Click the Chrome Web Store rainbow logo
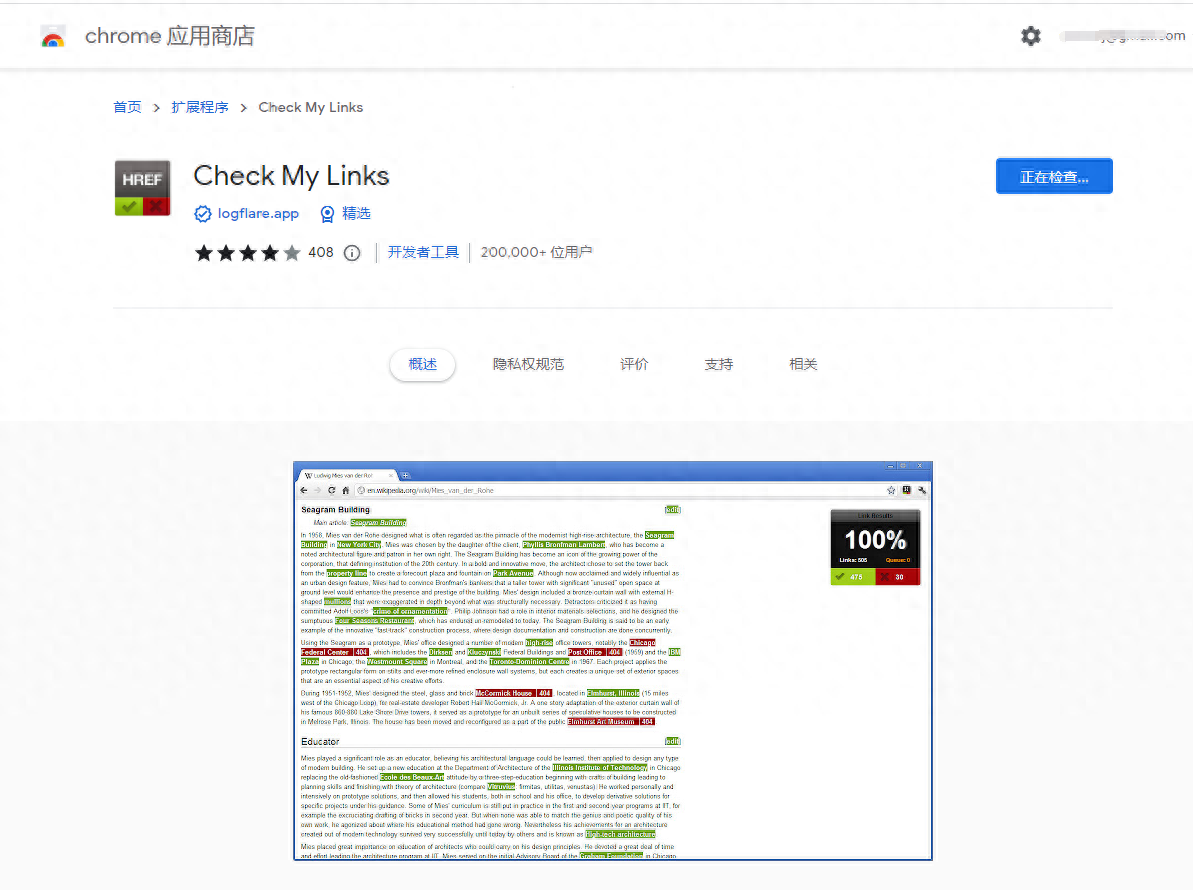1193x890 pixels. [x=52, y=37]
